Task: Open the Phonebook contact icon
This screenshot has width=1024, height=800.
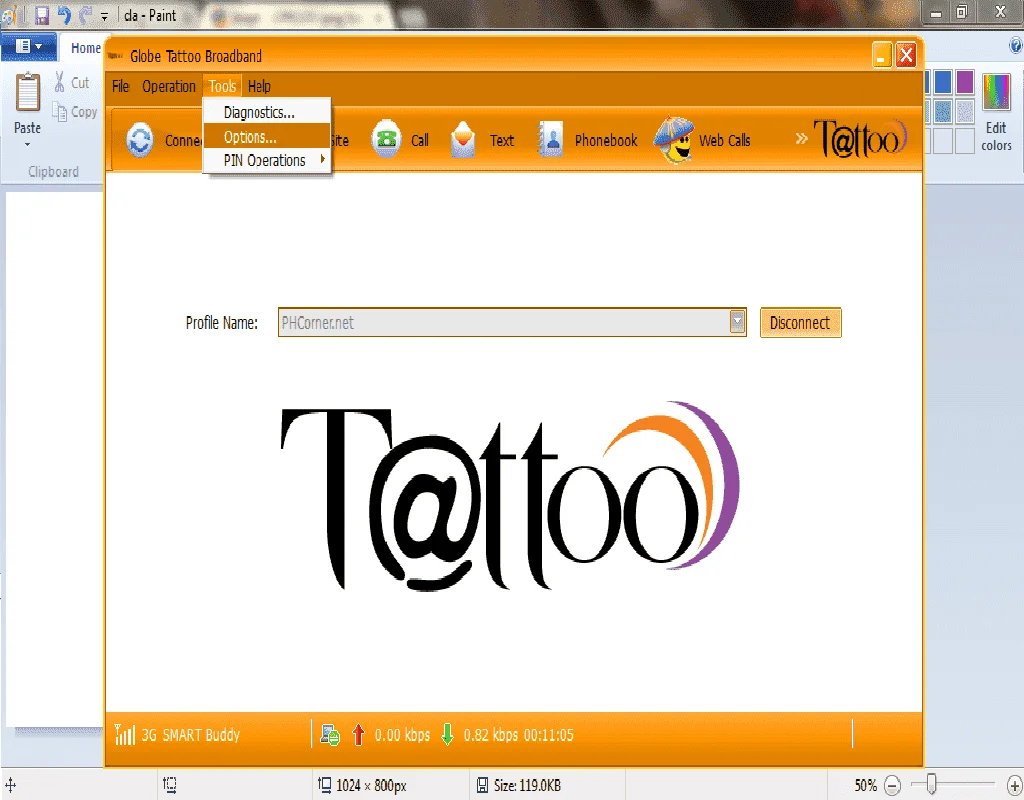Action: click(550, 139)
